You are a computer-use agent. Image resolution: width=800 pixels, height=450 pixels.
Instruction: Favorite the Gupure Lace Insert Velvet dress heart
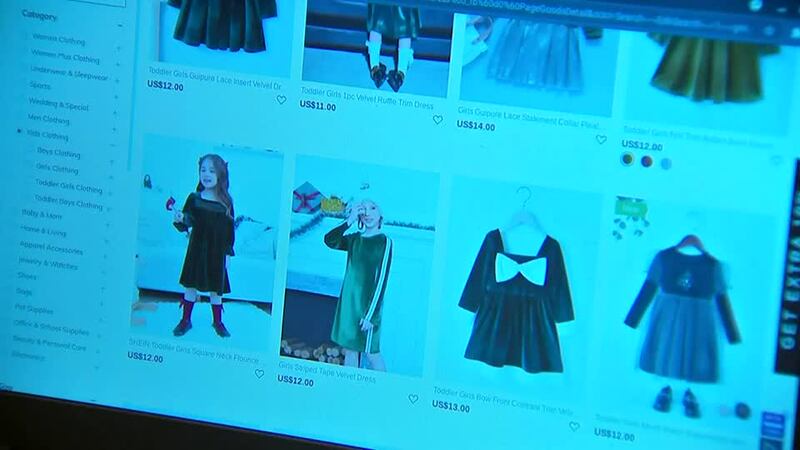coord(281,100)
